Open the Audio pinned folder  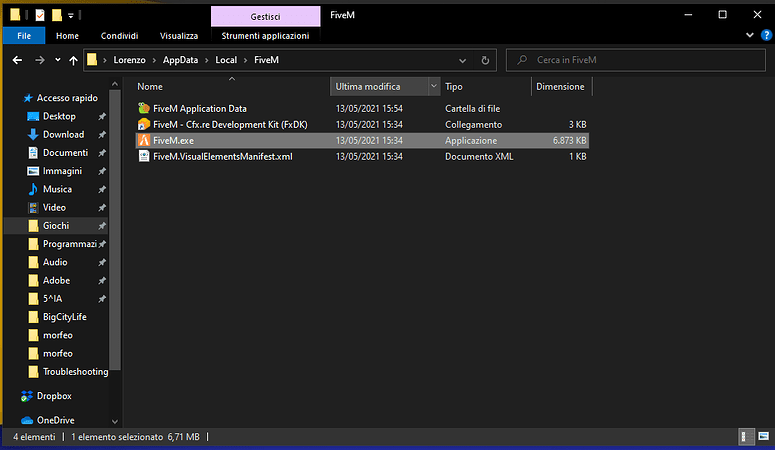(x=55, y=263)
